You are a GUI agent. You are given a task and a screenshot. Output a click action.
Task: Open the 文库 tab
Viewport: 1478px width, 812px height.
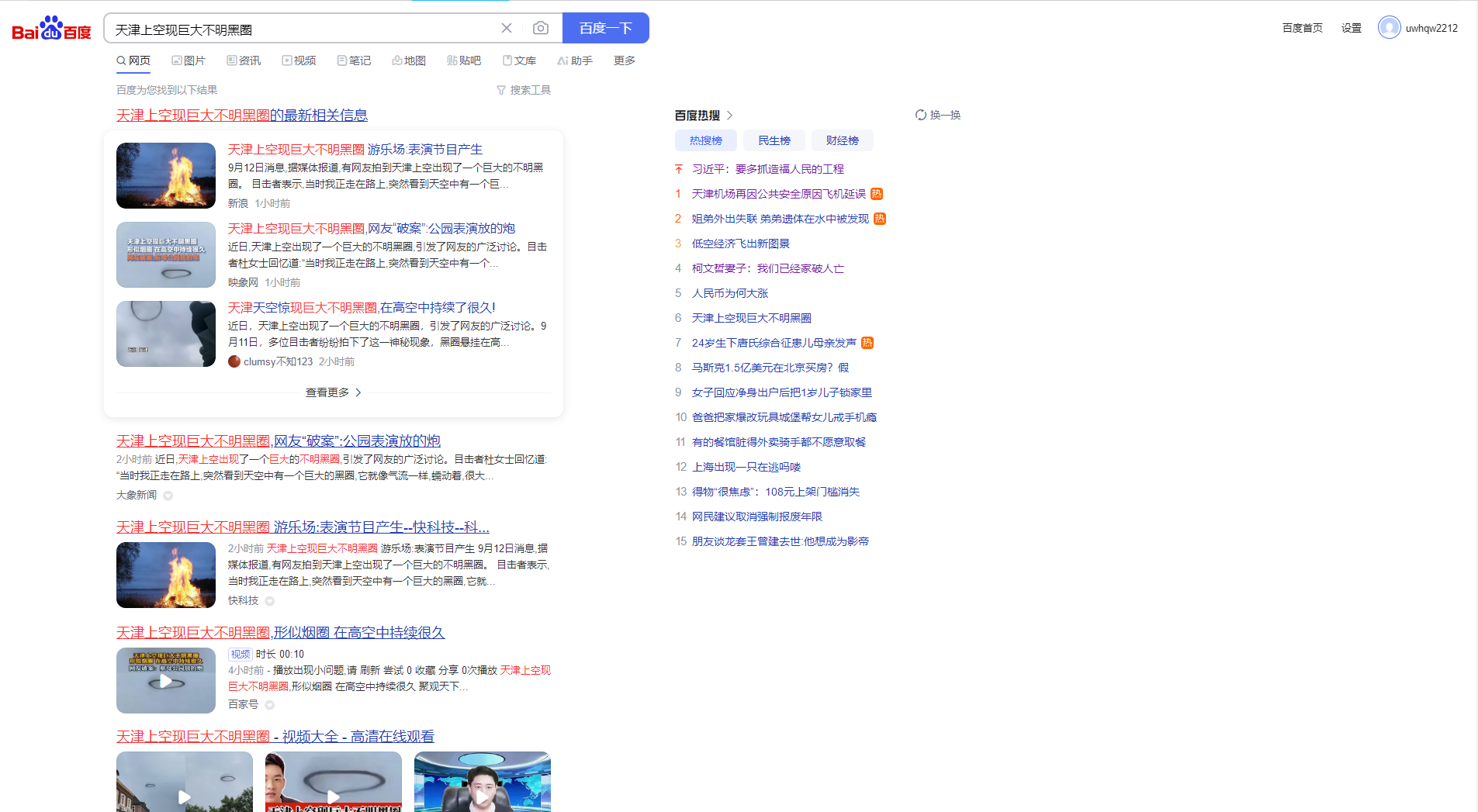(519, 60)
